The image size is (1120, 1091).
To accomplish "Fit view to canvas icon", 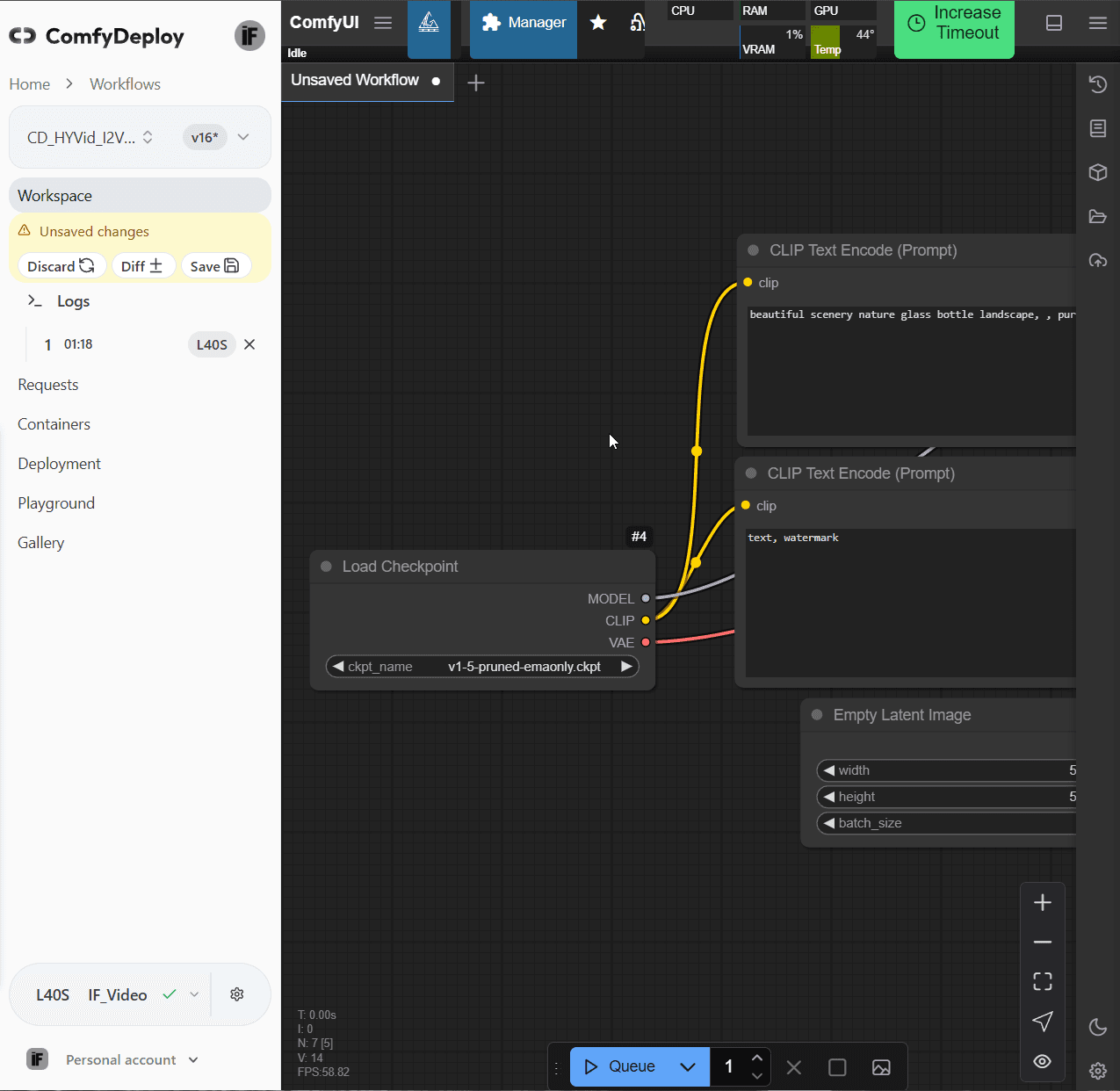I will point(1043,981).
